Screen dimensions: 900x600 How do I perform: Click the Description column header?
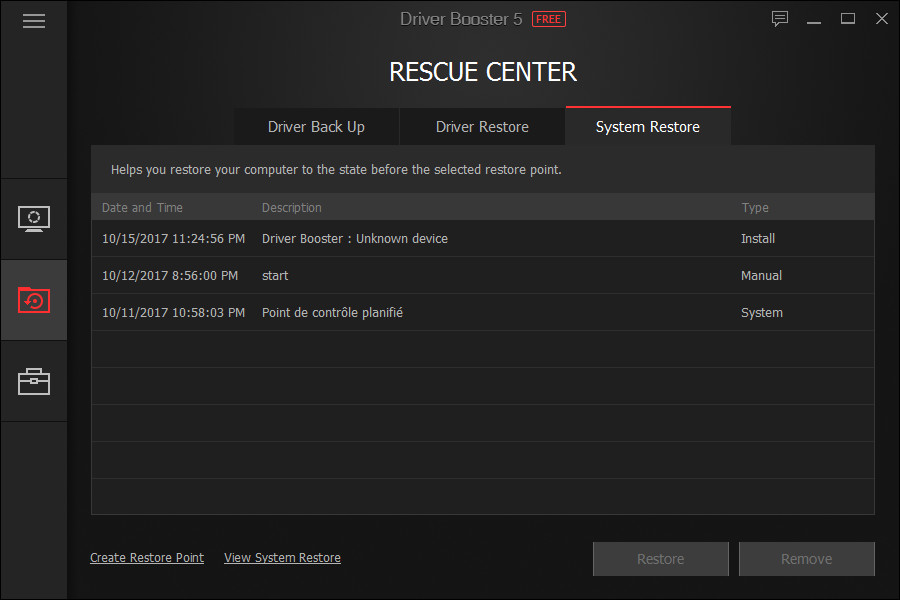coord(291,207)
